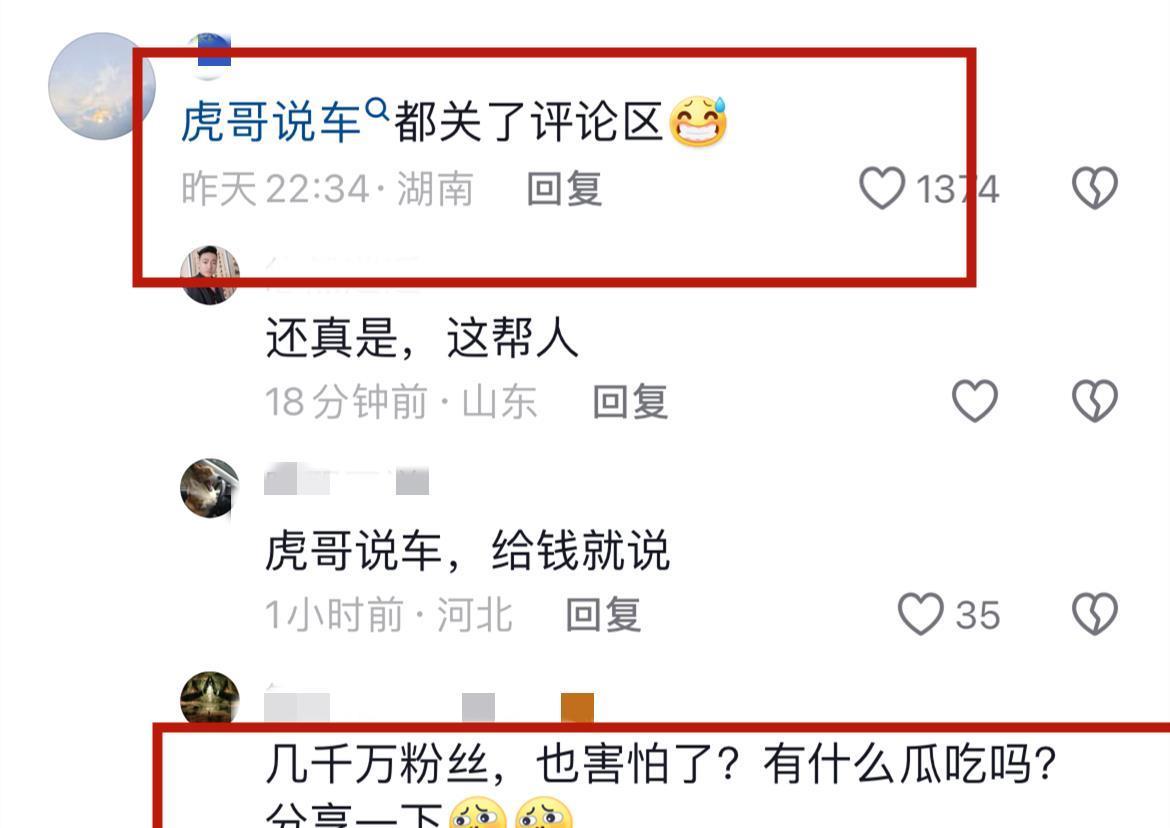
Task: Tap the sweating grin emoji in top comment
Action: click(x=698, y=121)
